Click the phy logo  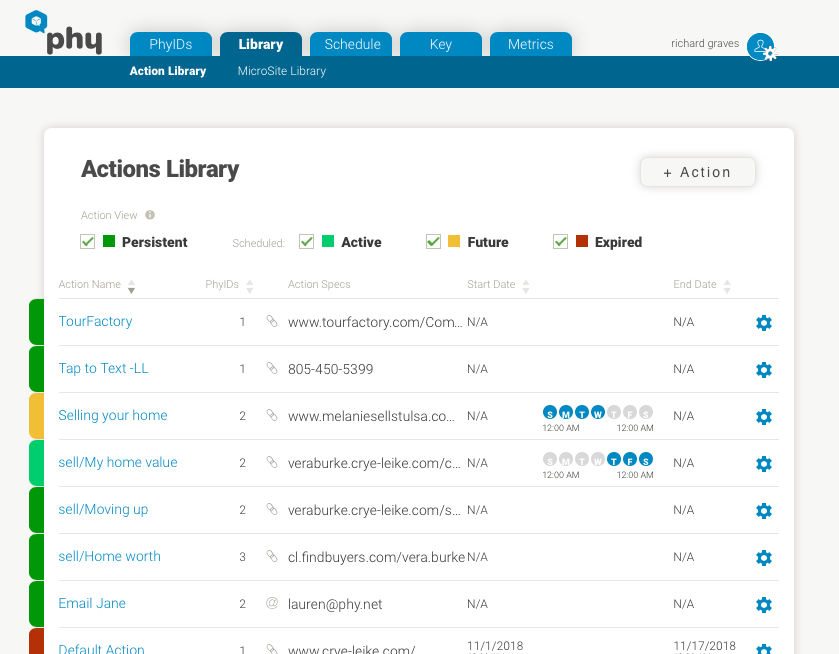click(64, 34)
